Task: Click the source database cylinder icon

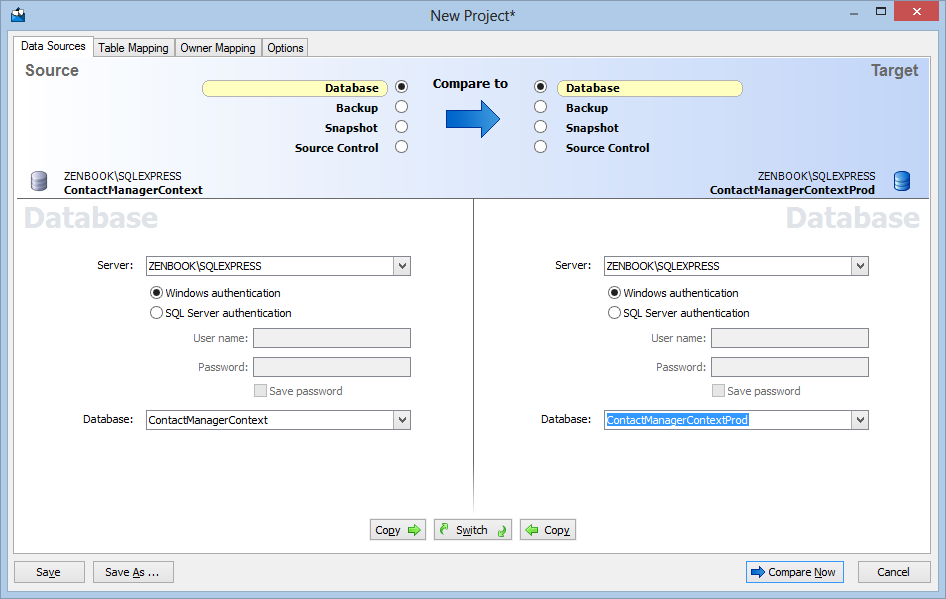Action: pos(39,181)
